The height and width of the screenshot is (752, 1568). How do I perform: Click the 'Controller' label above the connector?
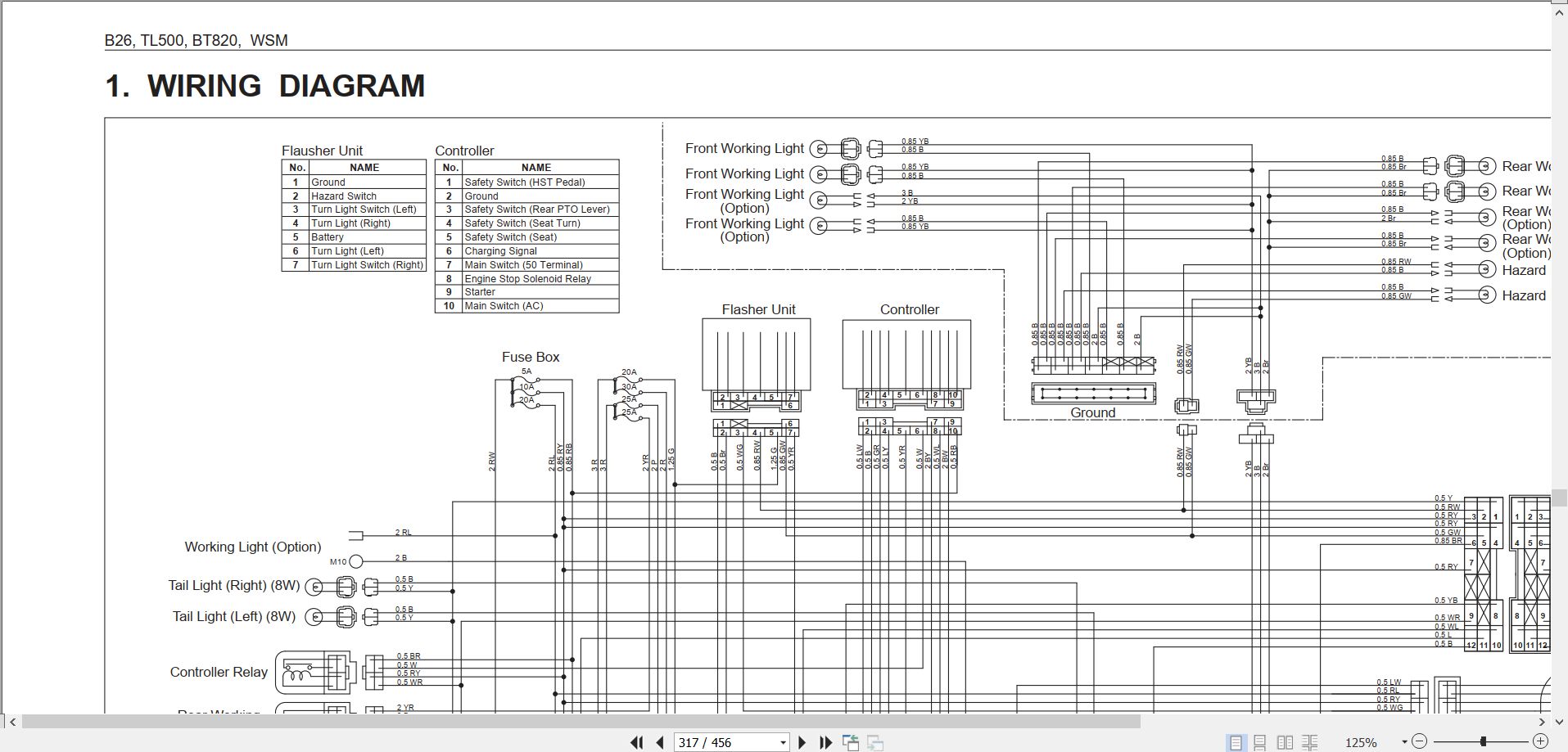pos(909,309)
